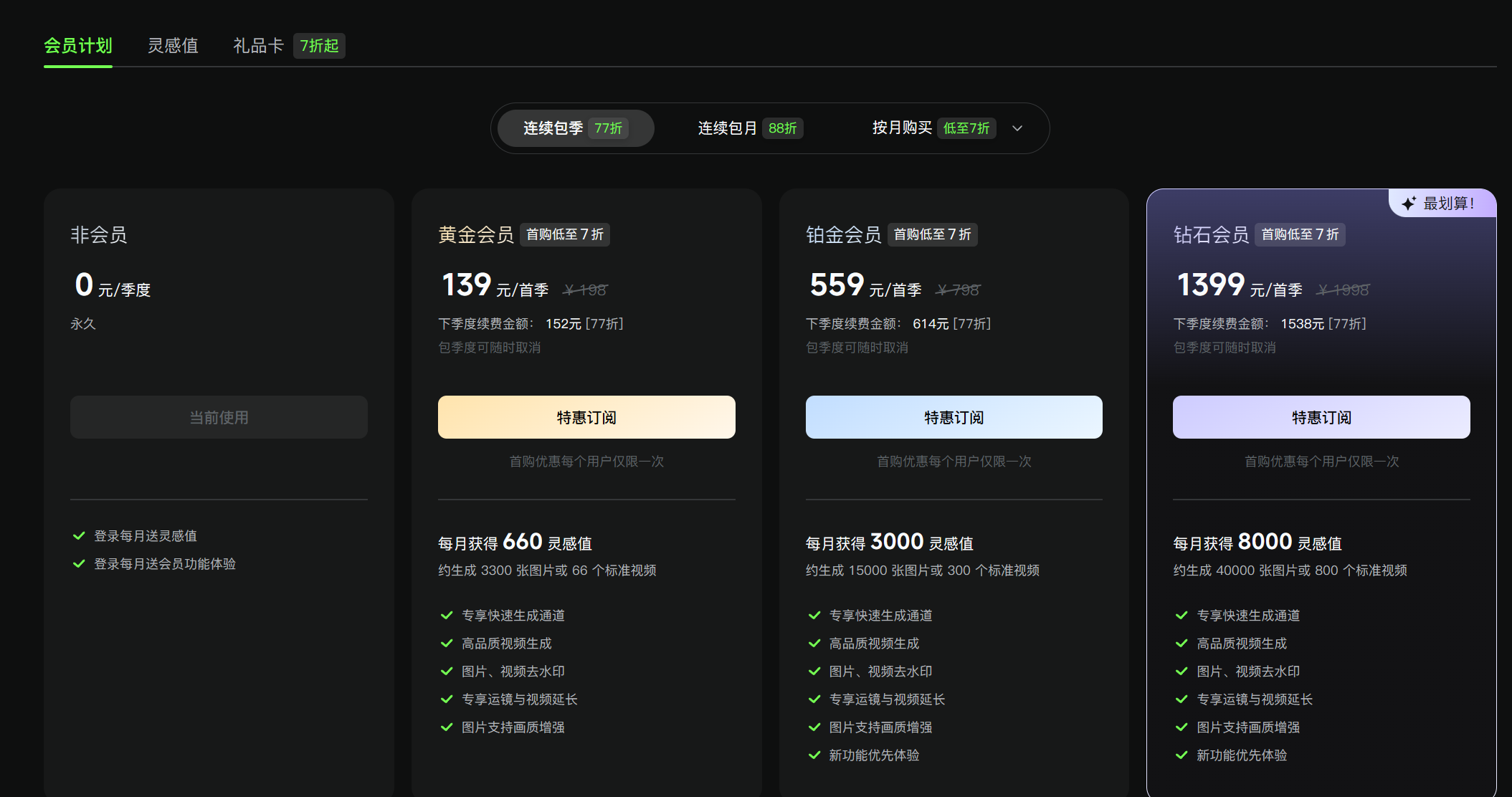Click 每月获得 3000 灵感值 text
1512x797 pixels.
(x=890, y=543)
